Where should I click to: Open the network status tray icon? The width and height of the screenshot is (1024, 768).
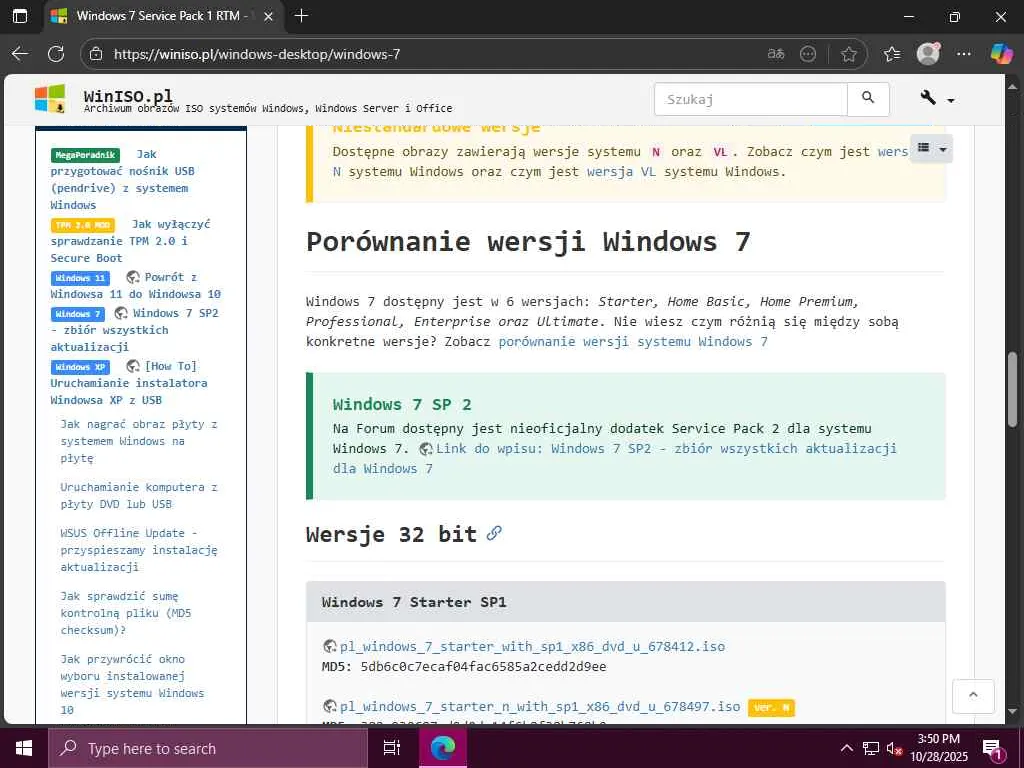[x=871, y=748]
